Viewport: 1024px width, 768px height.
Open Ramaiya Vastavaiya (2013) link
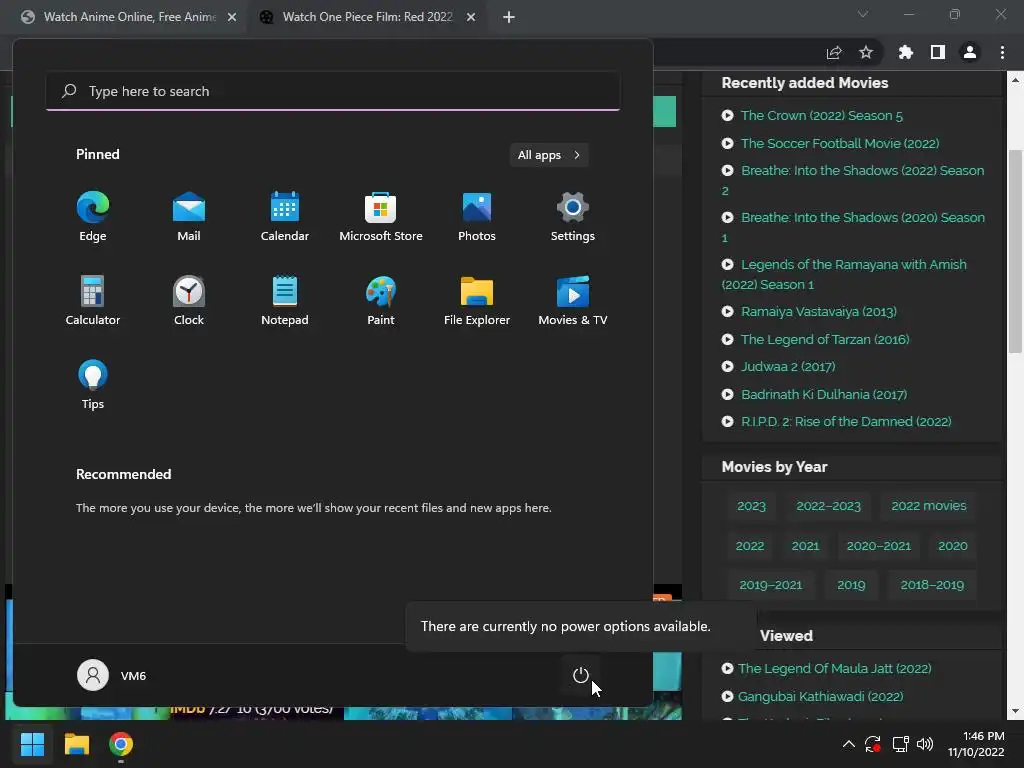pos(818,312)
